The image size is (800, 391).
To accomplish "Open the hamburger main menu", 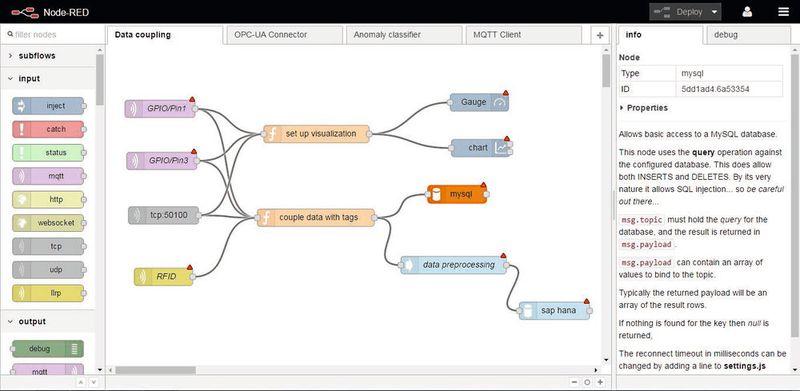I will (x=783, y=12).
